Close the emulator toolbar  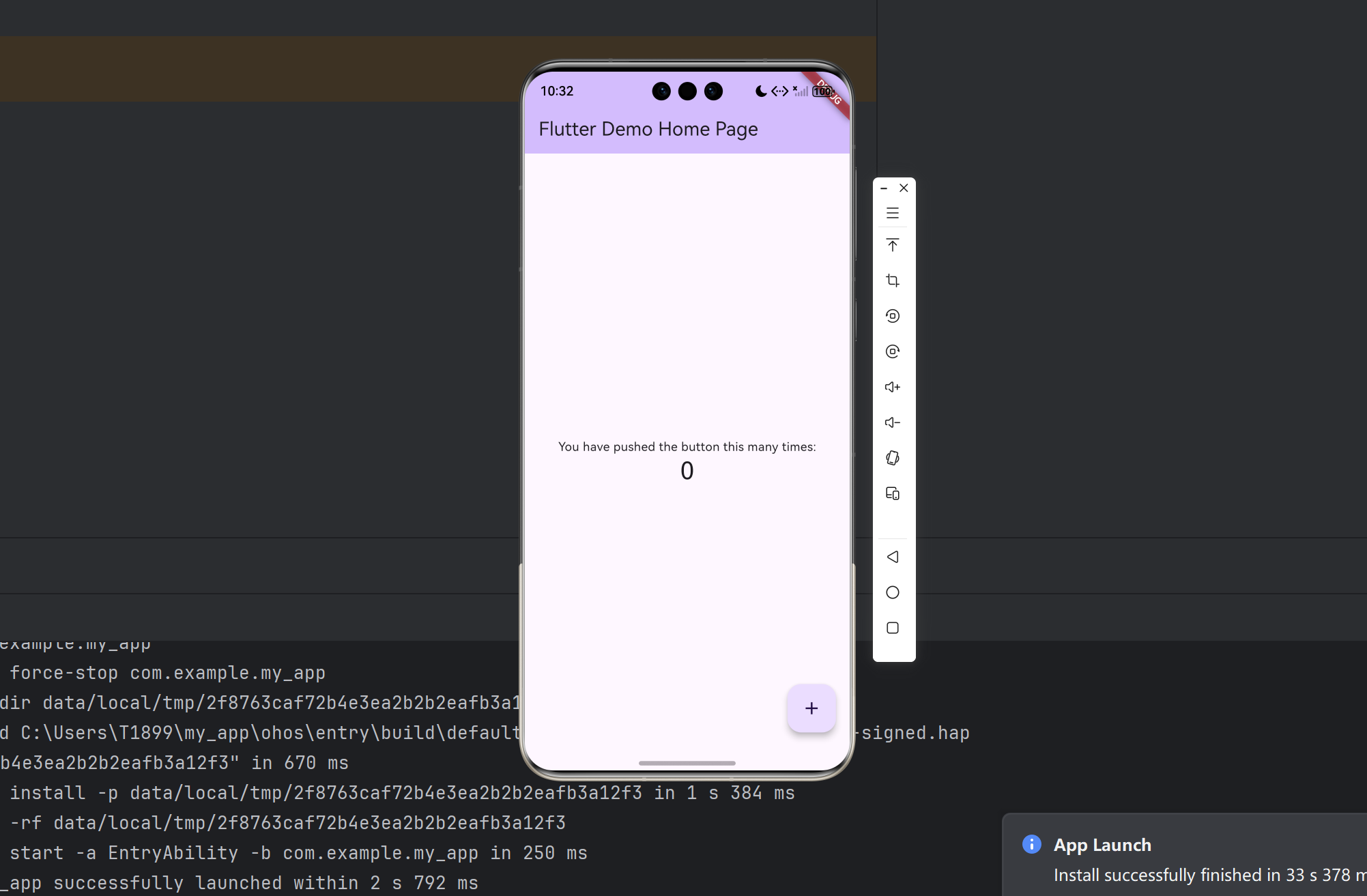[x=904, y=188]
